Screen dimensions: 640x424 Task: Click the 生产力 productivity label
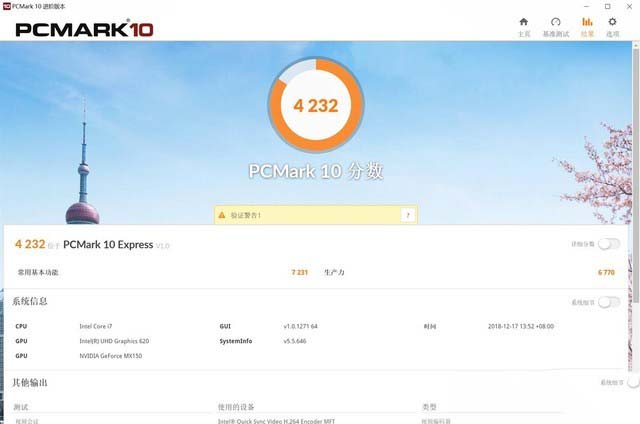334,272
